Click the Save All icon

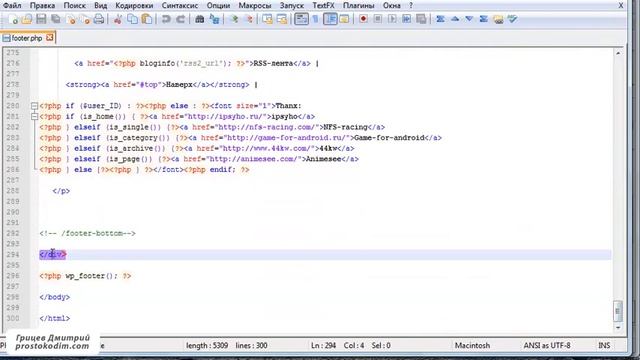click(56, 19)
